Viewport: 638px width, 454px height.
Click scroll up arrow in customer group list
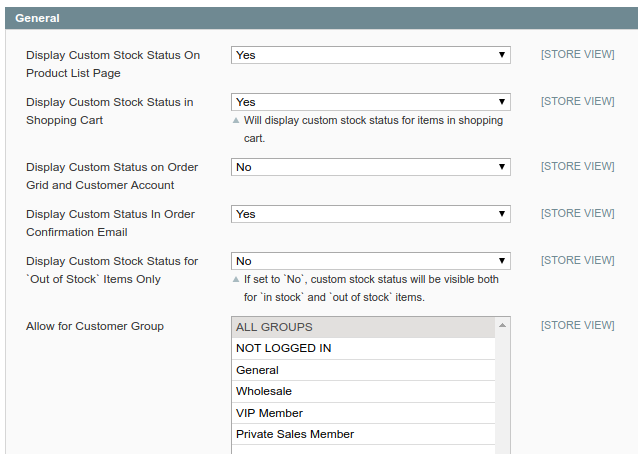[503, 325]
